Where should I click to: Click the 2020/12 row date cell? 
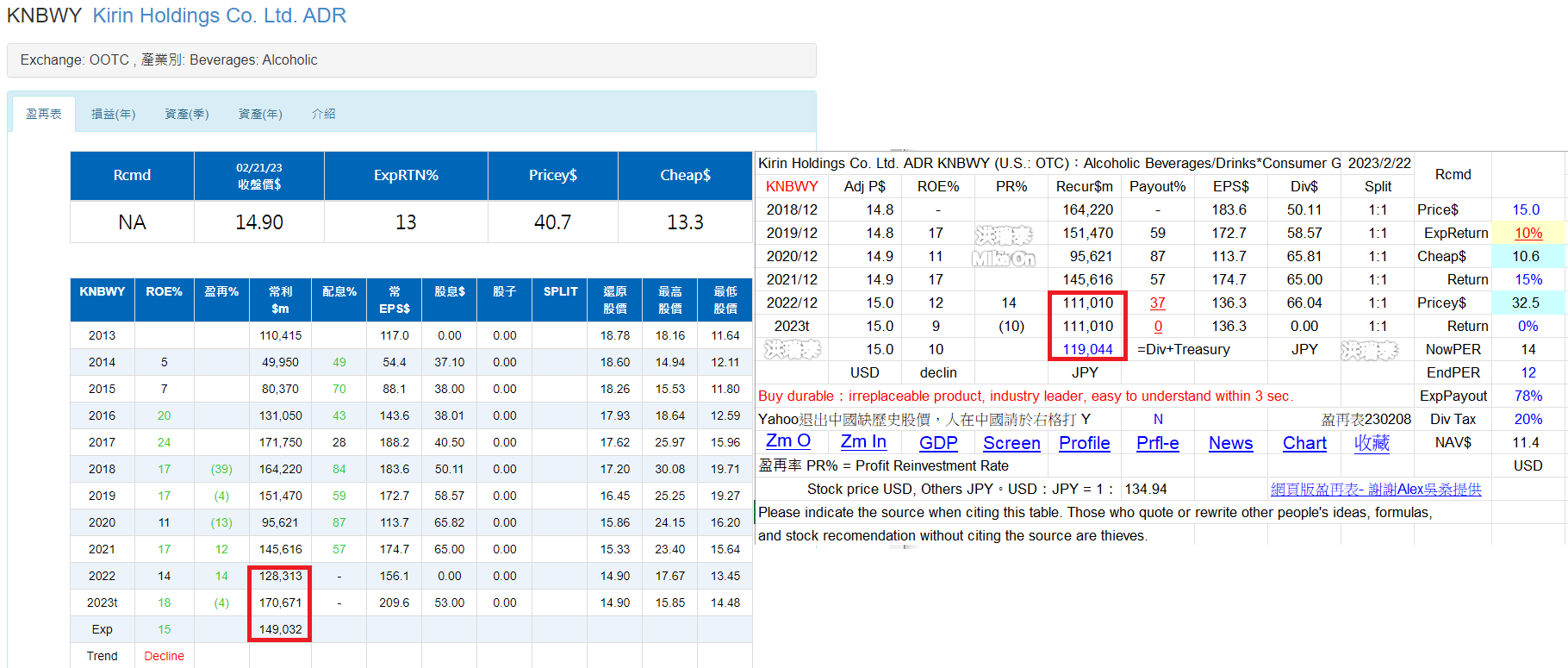click(x=792, y=256)
